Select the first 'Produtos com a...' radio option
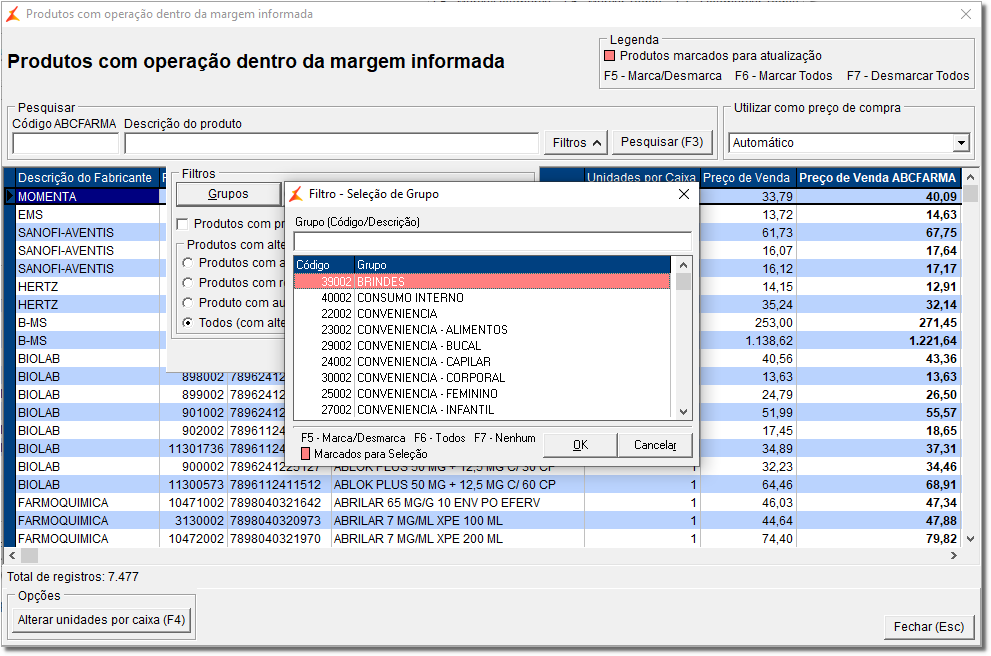The image size is (991, 656). [188, 262]
